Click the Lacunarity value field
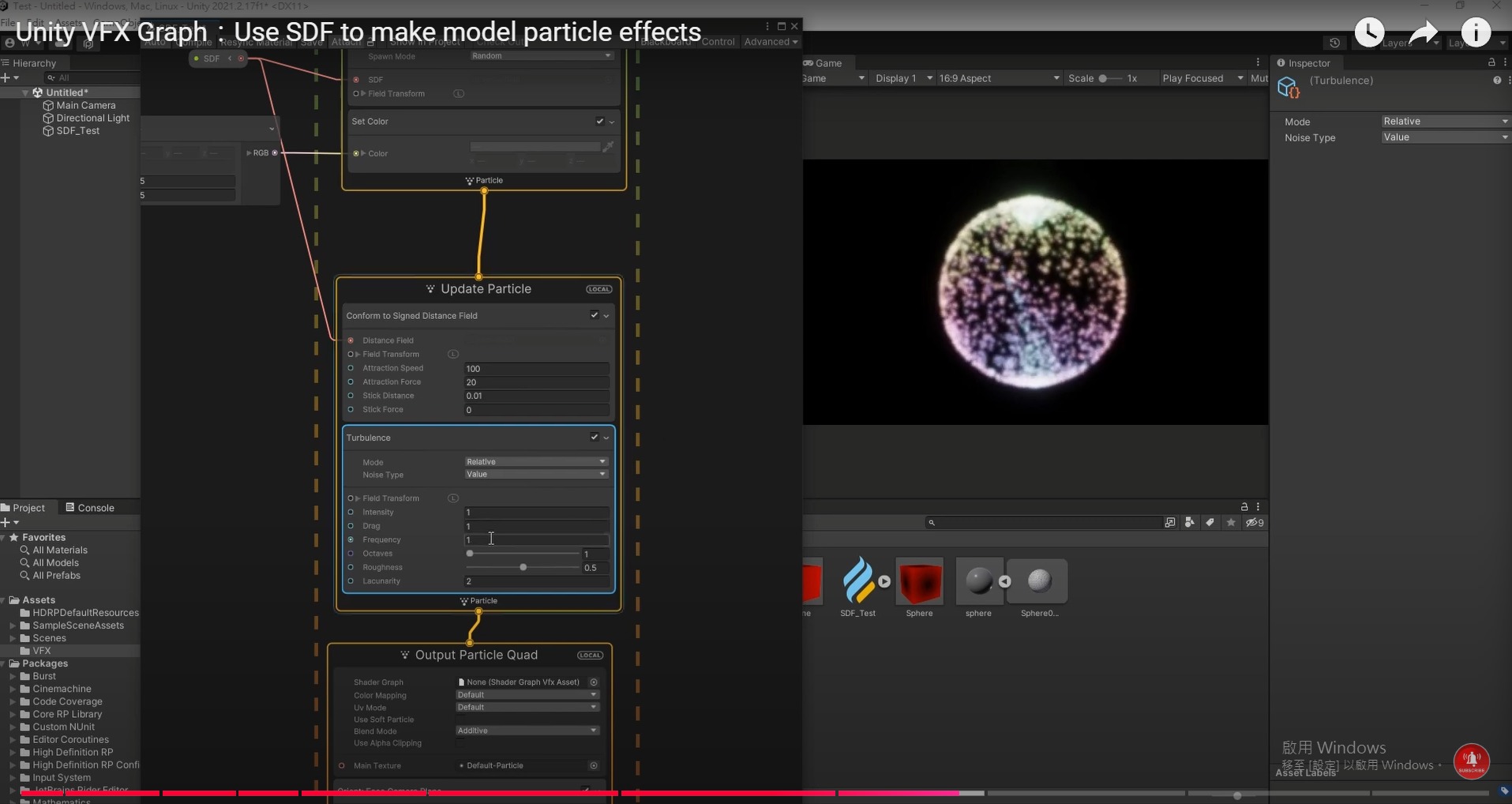 (x=536, y=581)
